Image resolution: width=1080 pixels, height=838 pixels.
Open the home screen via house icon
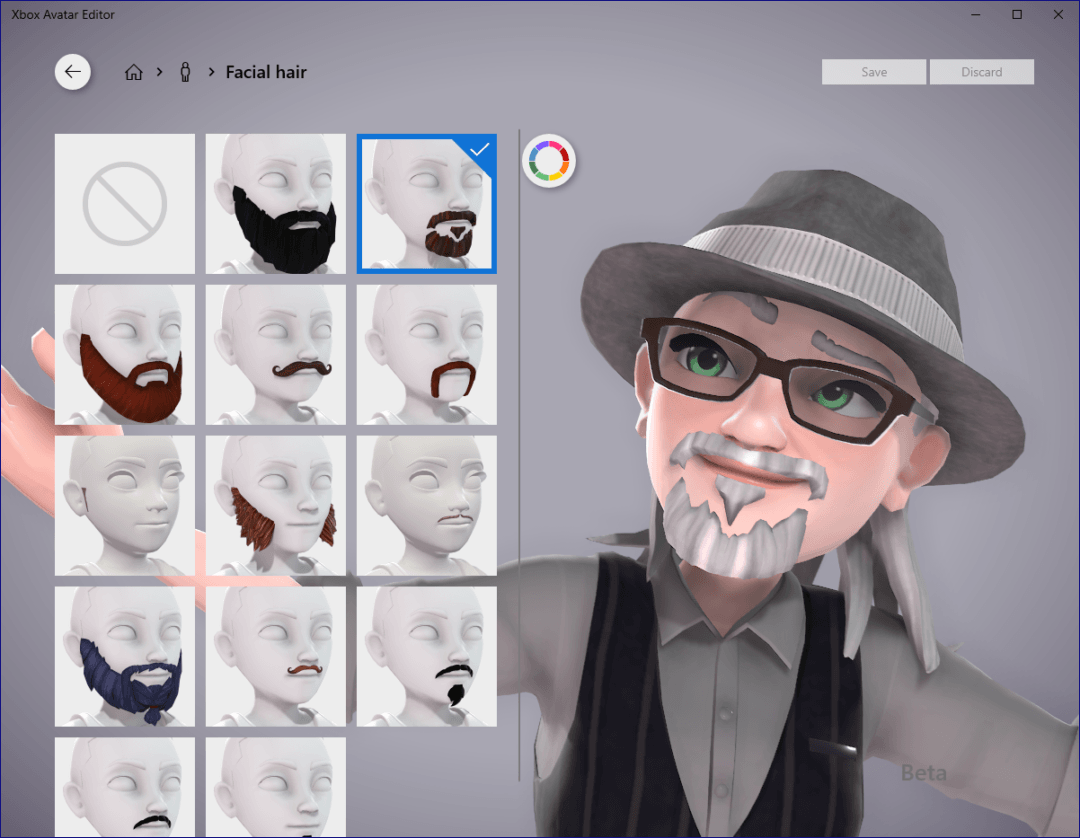[134, 72]
